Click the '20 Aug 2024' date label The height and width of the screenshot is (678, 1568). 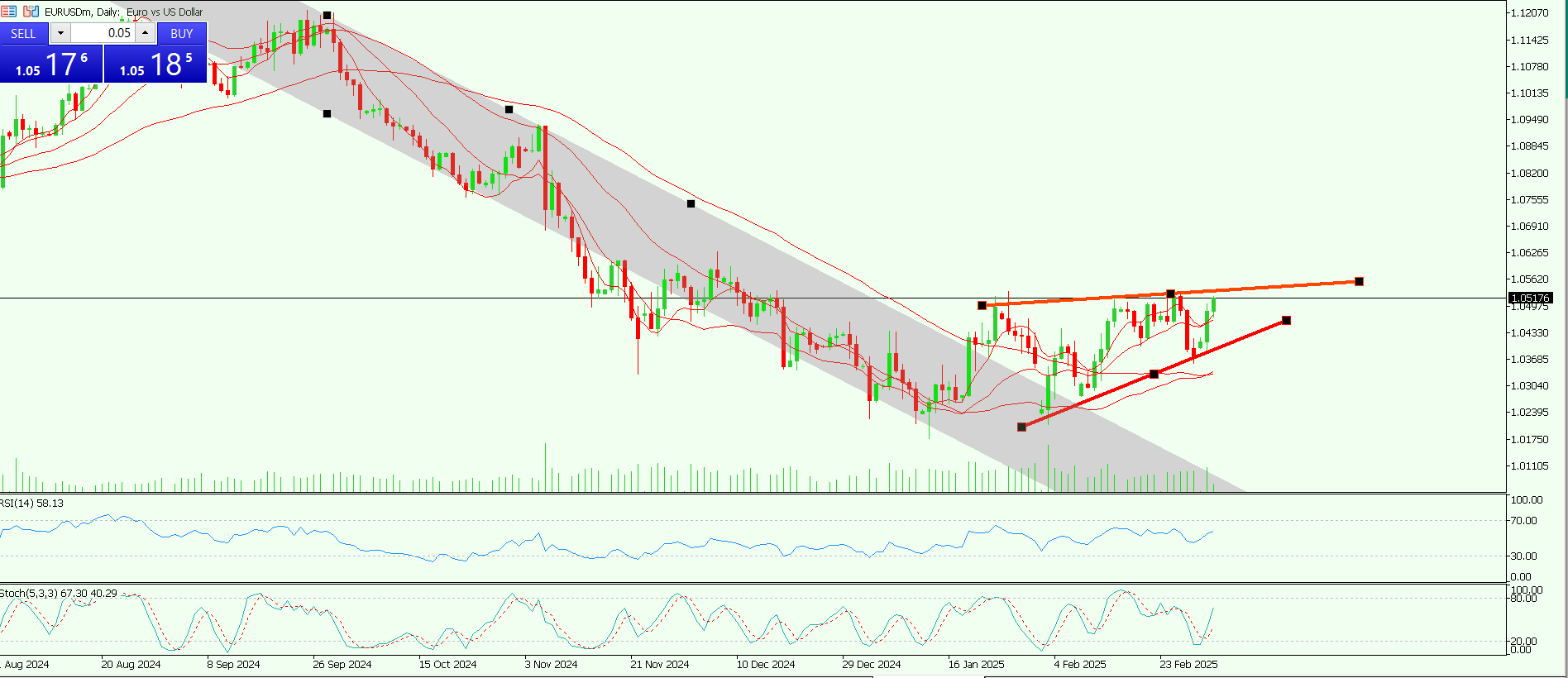131,664
